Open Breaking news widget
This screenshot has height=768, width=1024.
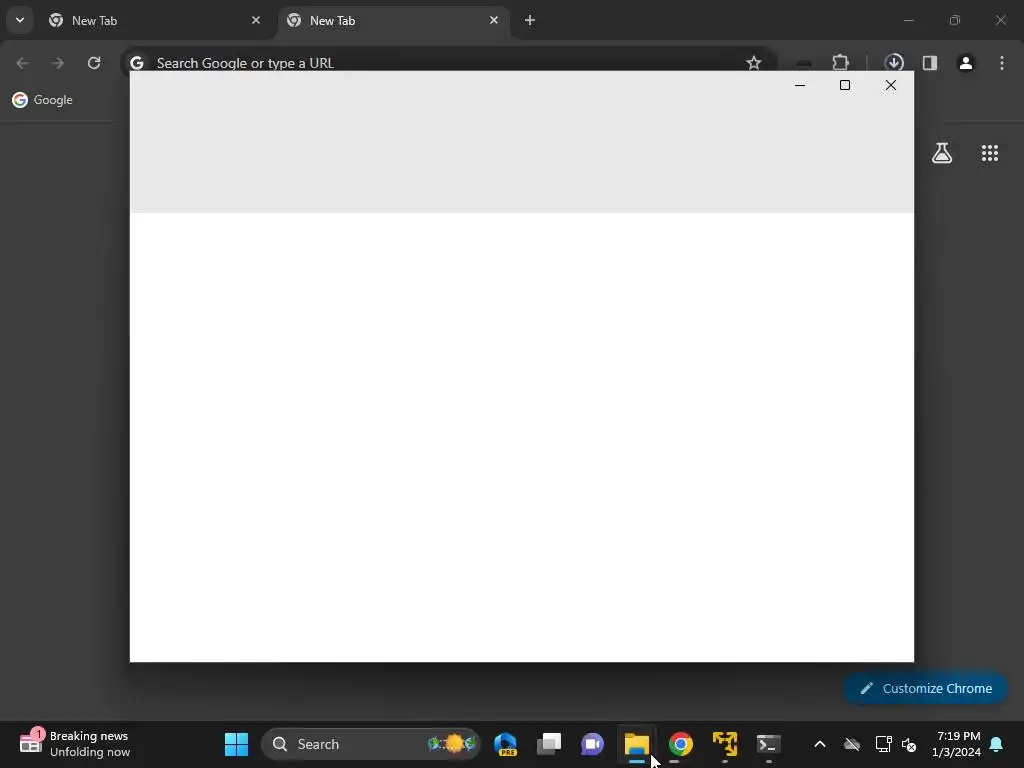(x=75, y=744)
